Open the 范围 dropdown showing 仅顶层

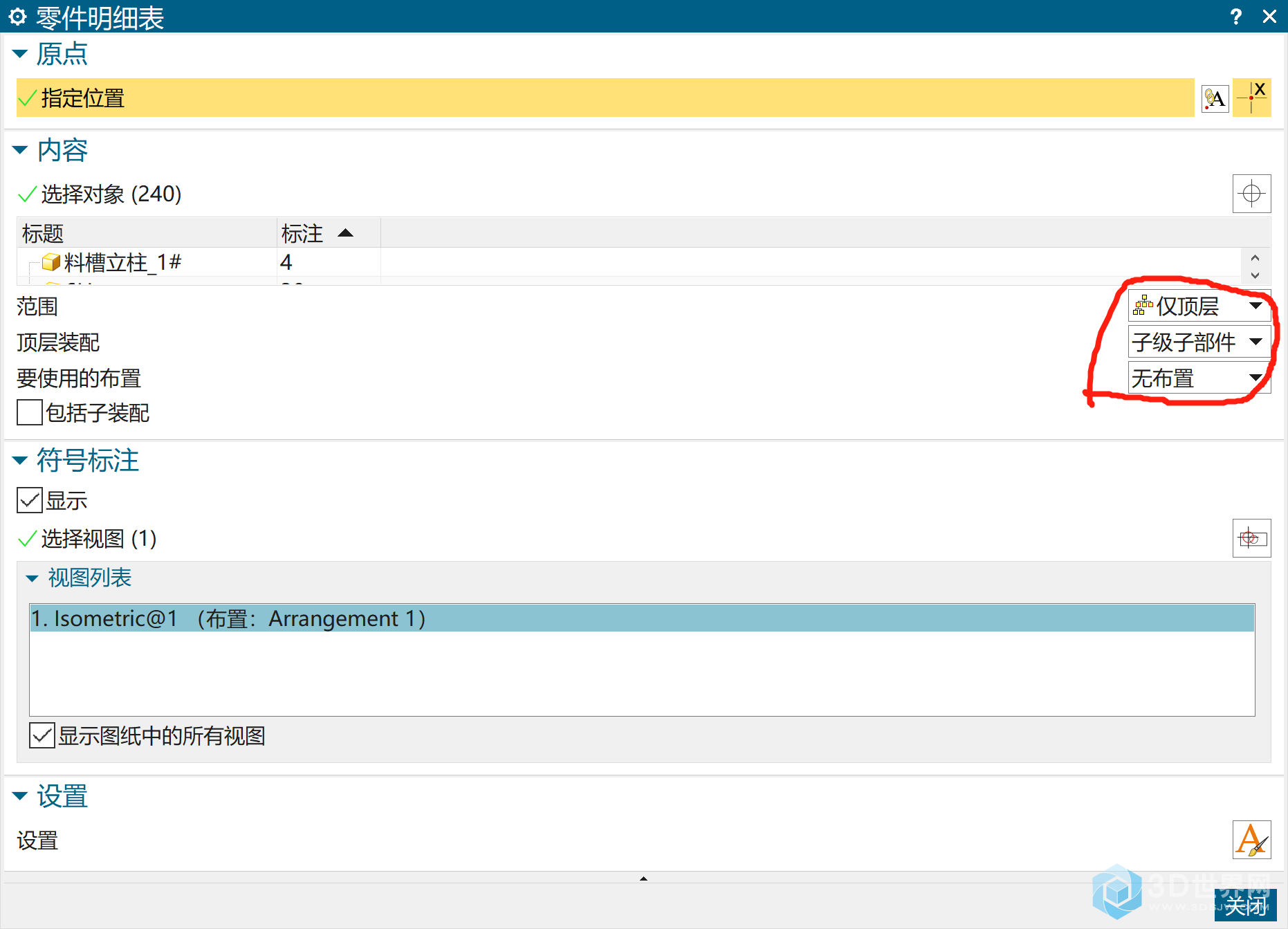pyautogui.click(x=1199, y=306)
